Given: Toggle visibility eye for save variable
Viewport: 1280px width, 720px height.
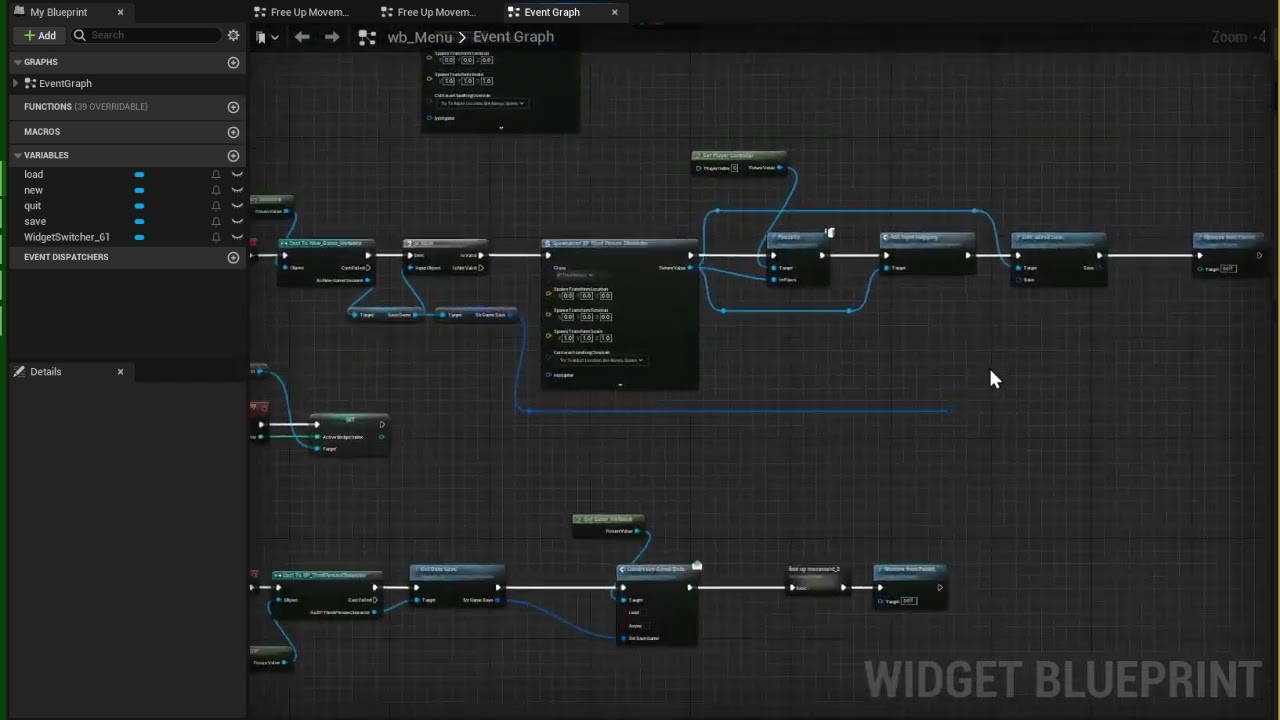Looking at the screenshot, I should coord(237,222).
